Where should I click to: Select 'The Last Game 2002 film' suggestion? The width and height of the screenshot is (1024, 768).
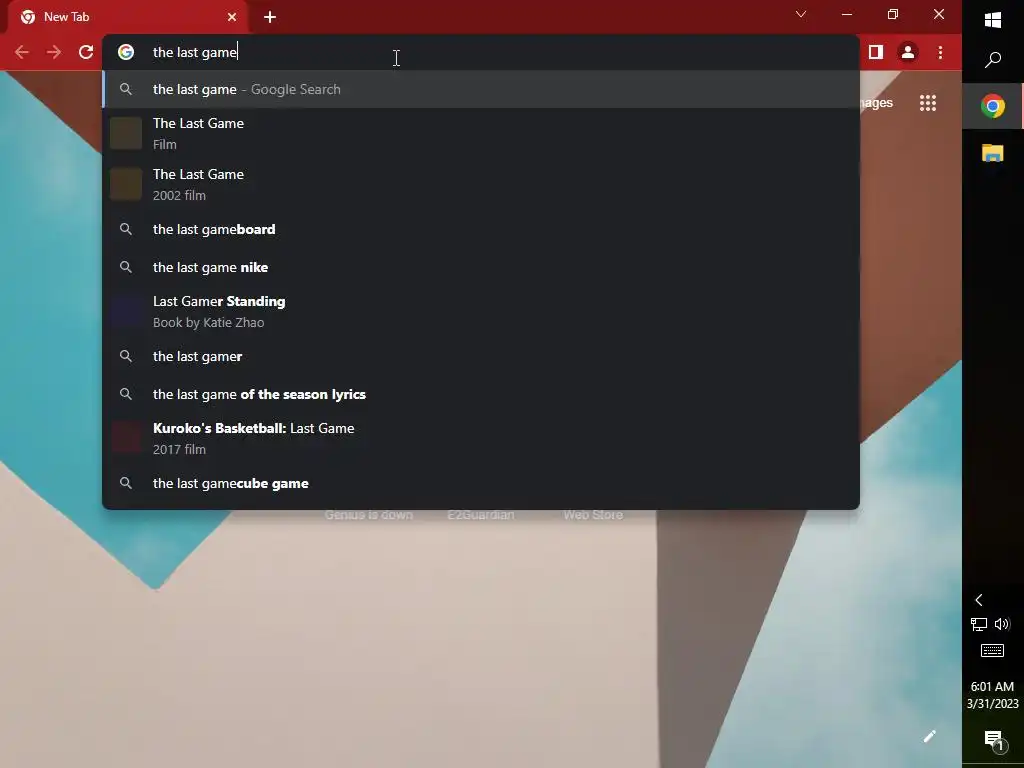[x=481, y=184]
